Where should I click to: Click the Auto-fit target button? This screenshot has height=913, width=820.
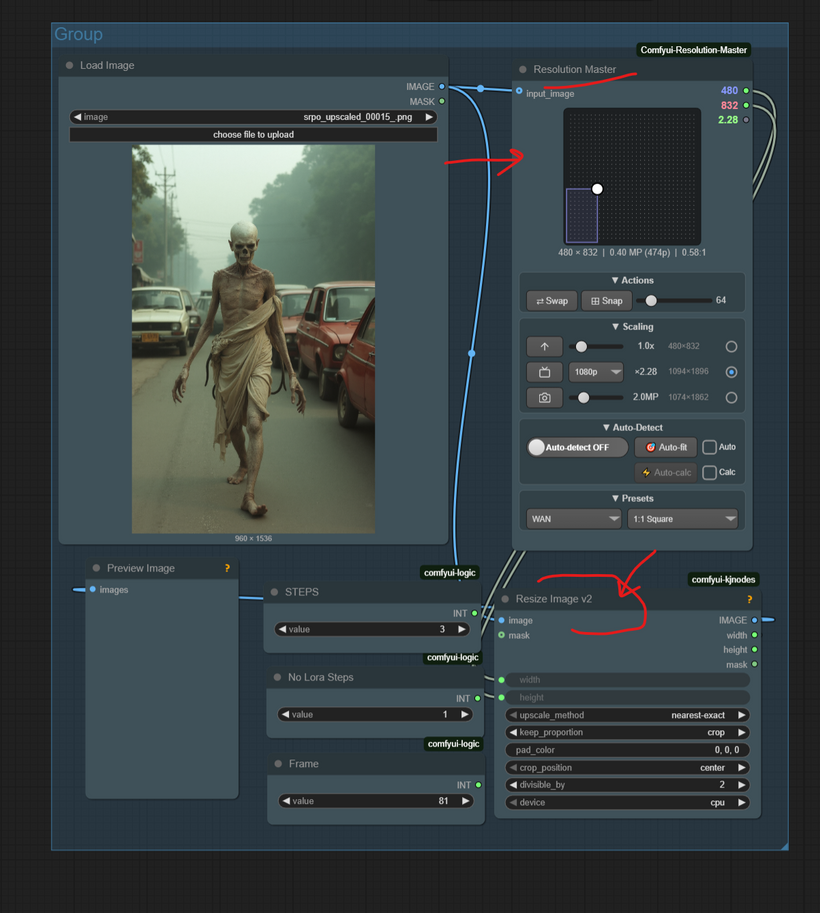click(665, 447)
